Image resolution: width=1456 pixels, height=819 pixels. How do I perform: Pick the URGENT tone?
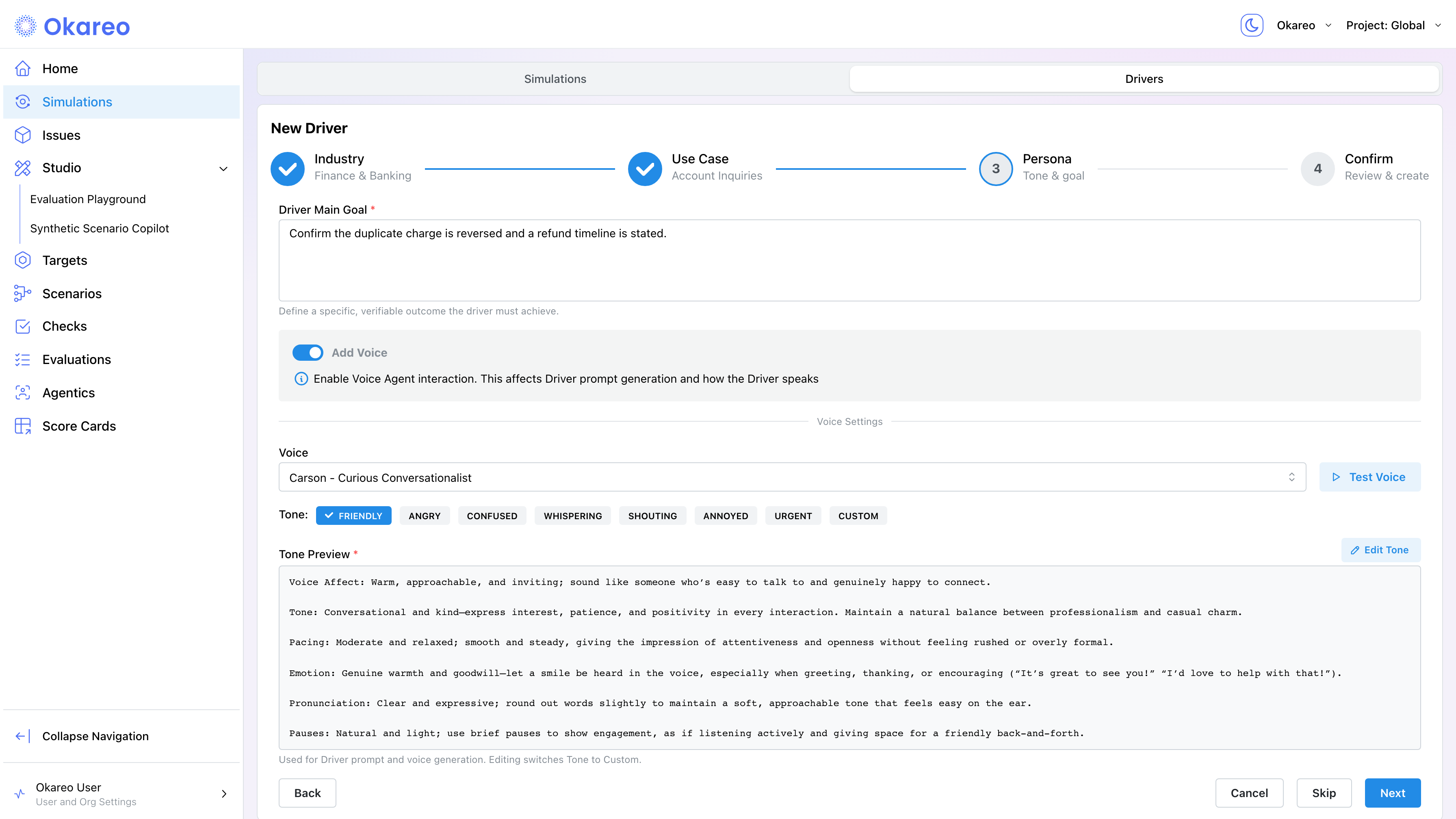[793, 516]
